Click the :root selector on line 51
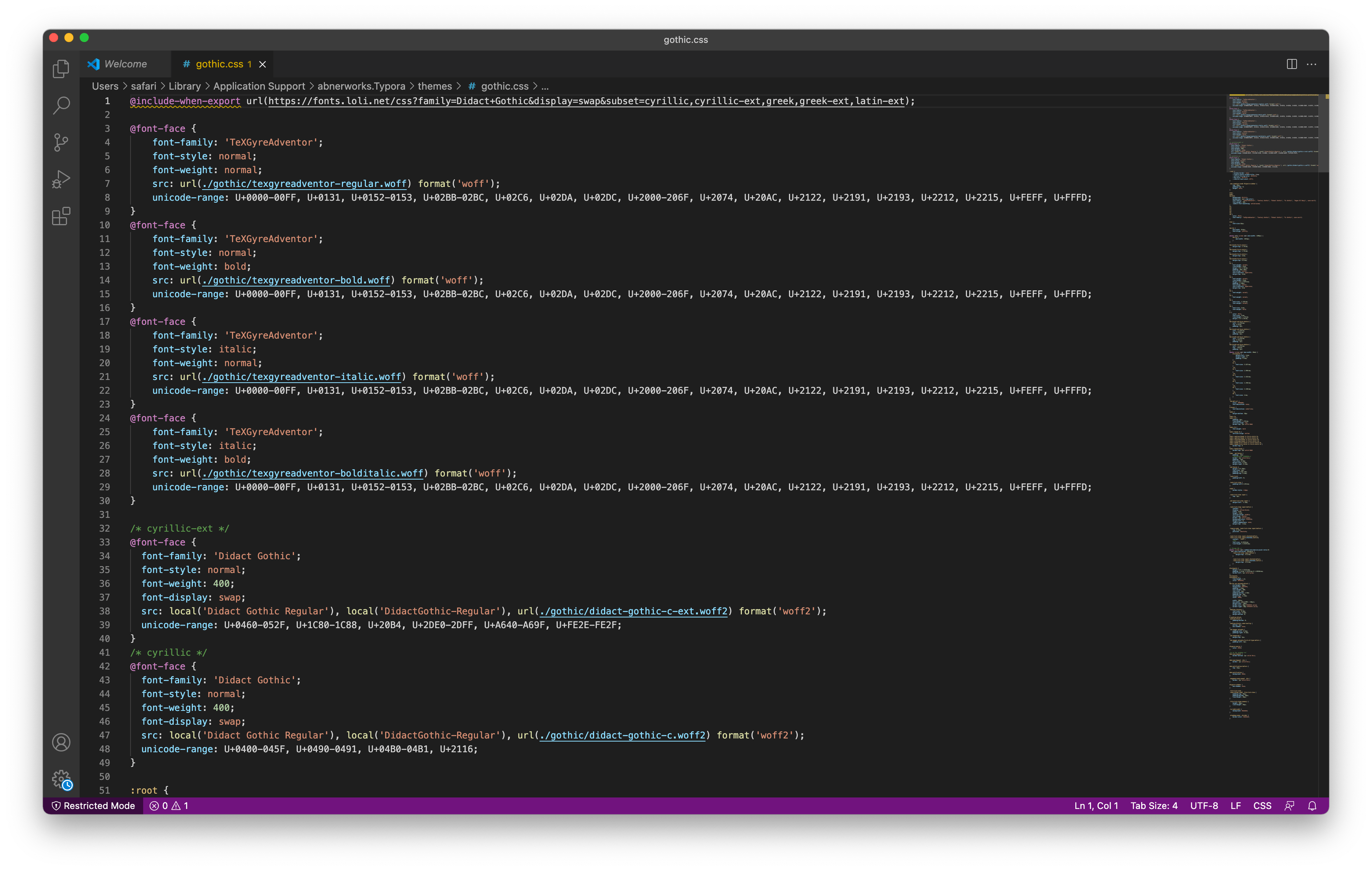1372x871 pixels. pyautogui.click(x=144, y=790)
